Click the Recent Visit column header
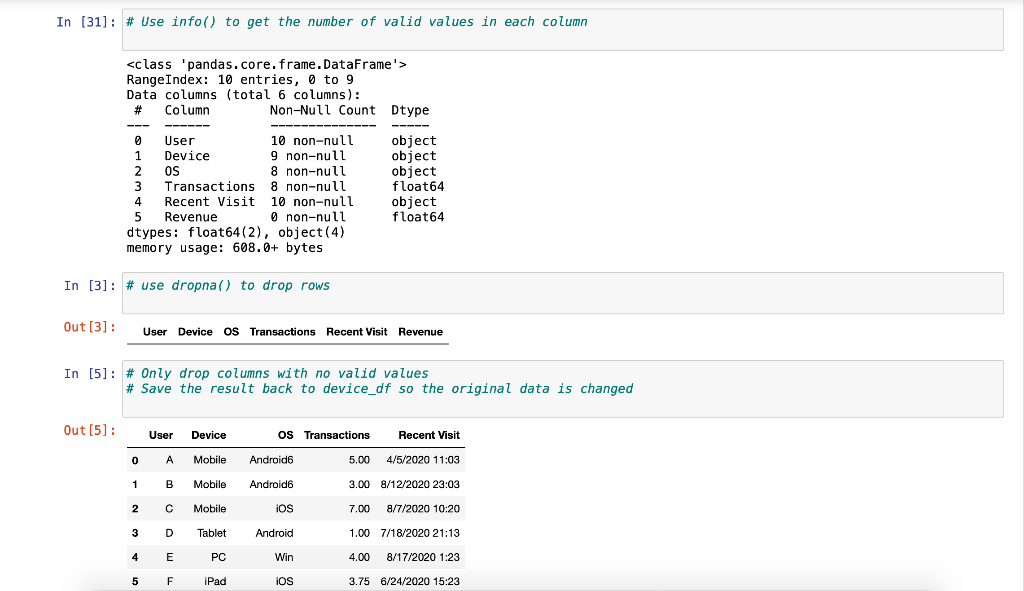 430,435
